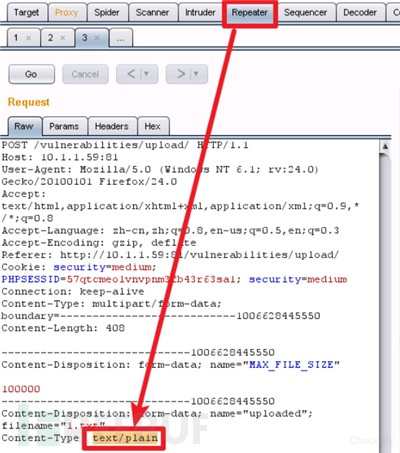The image size is (400, 453).
Task: Switch to the Decoder tab
Action: point(360,13)
